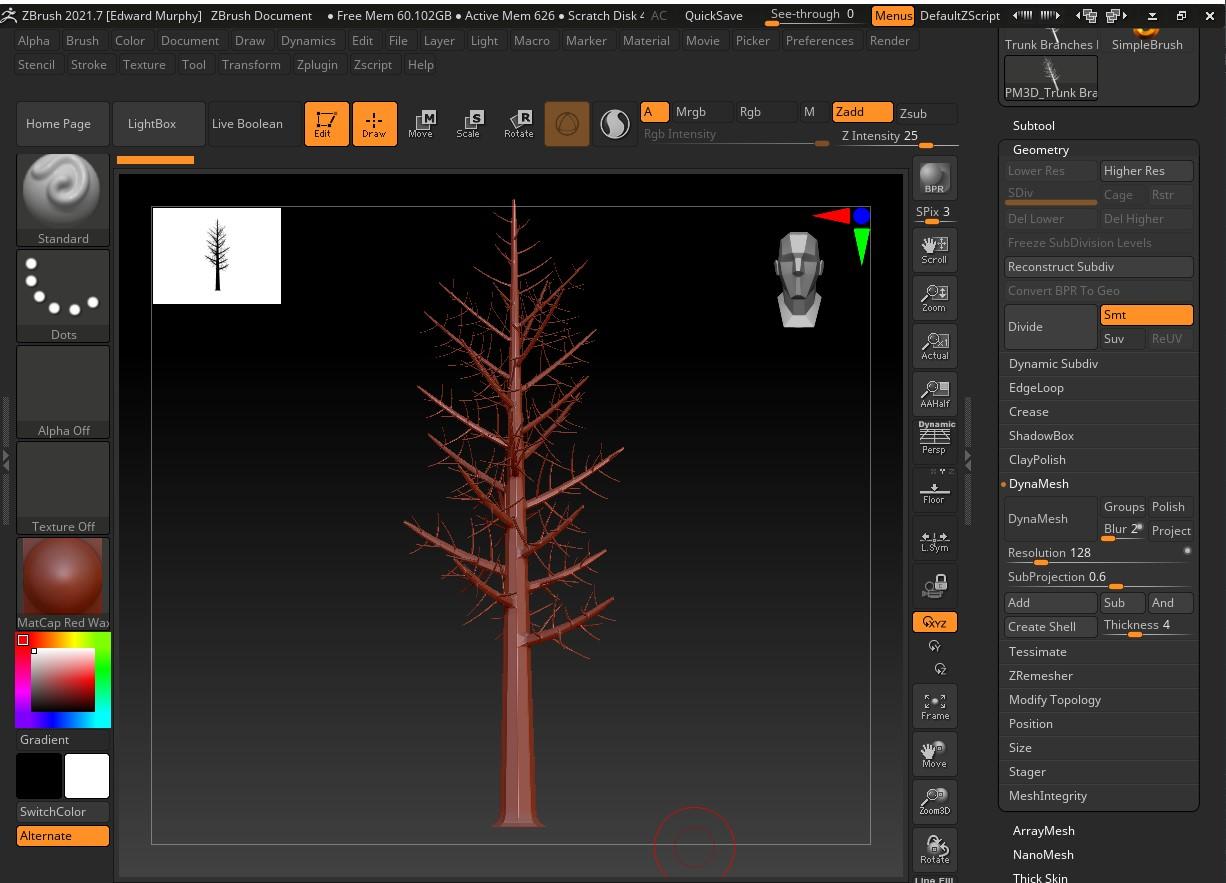Open the Render menu
The image size is (1226, 883).
point(889,41)
